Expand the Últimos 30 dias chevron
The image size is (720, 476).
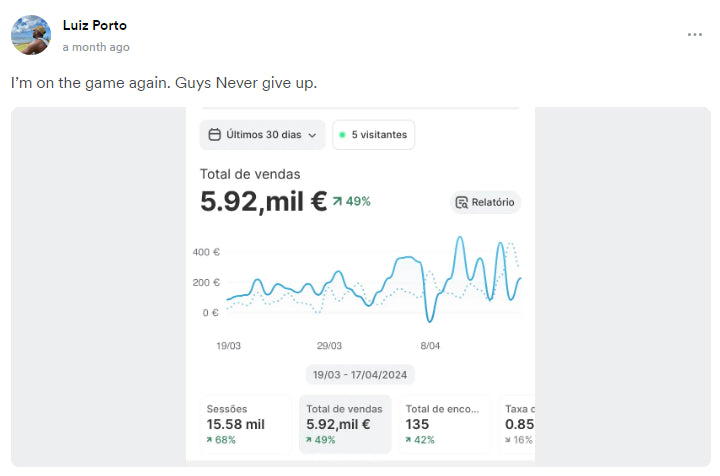pyautogui.click(x=312, y=135)
